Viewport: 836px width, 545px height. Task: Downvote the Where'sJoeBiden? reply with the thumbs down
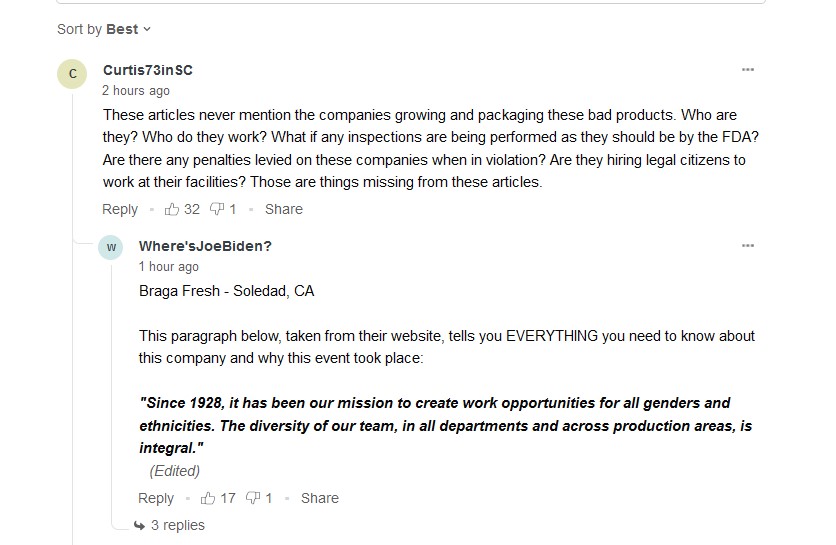pyautogui.click(x=253, y=498)
